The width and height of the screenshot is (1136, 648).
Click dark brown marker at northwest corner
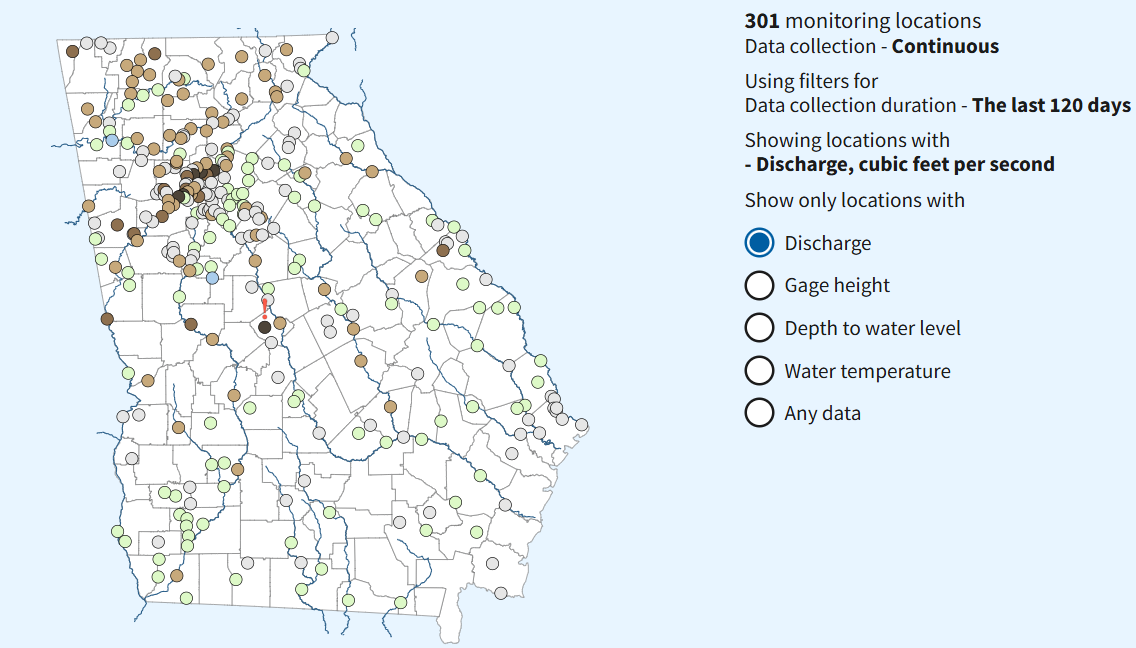(x=72, y=51)
